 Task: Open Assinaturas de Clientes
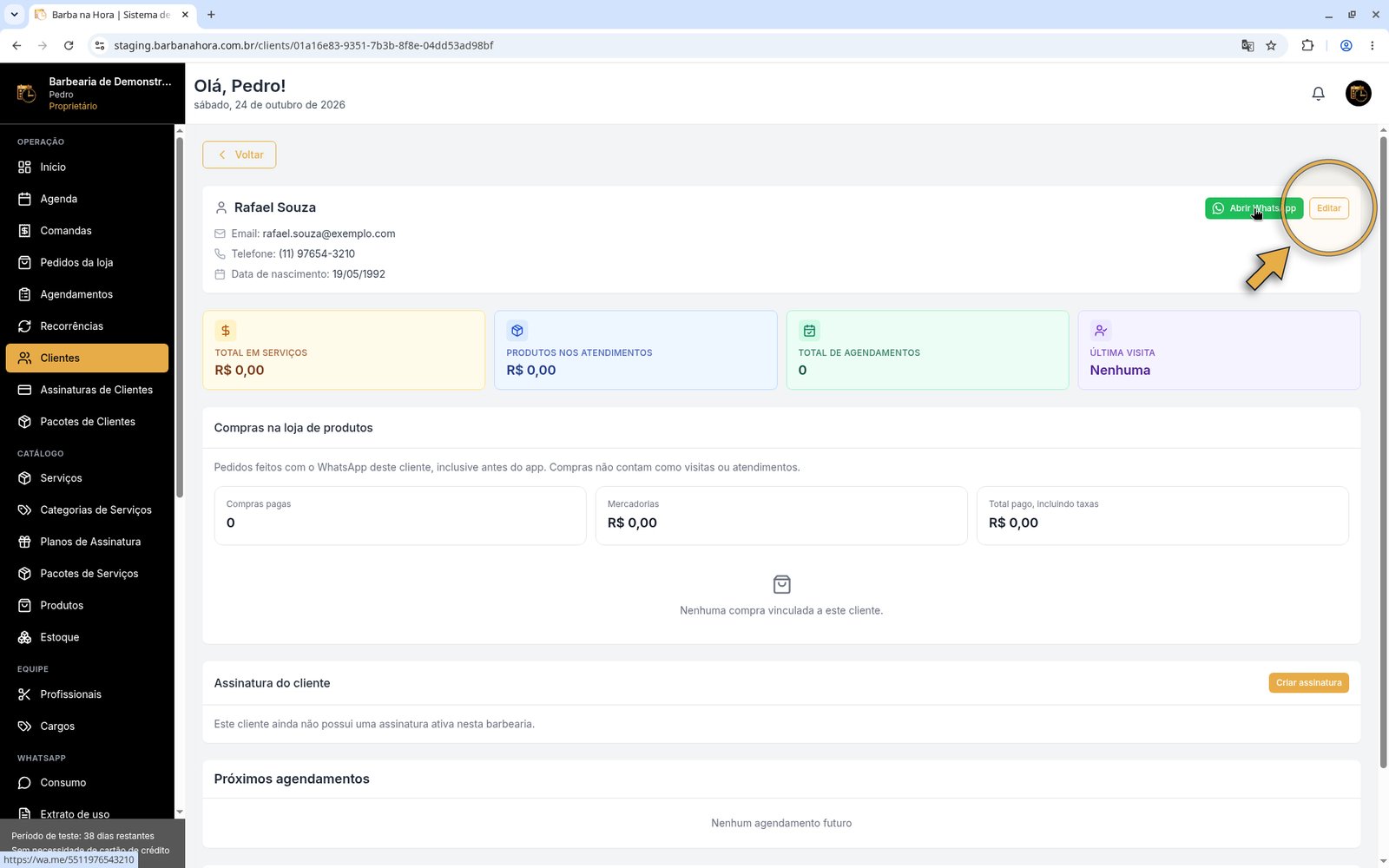pyautogui.click(x=87, y=390)
